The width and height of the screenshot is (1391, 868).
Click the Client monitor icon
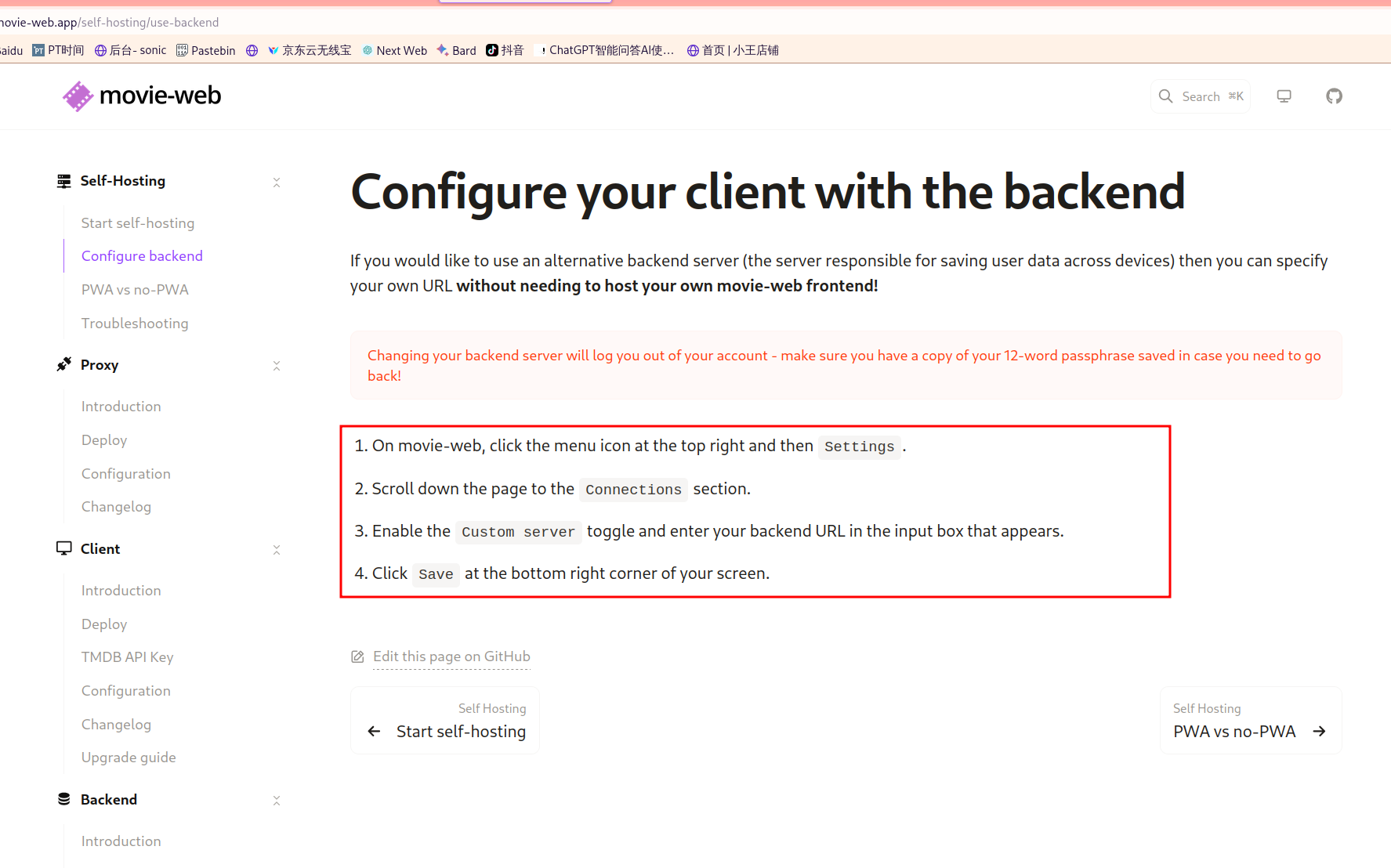(x=64, y=548)
